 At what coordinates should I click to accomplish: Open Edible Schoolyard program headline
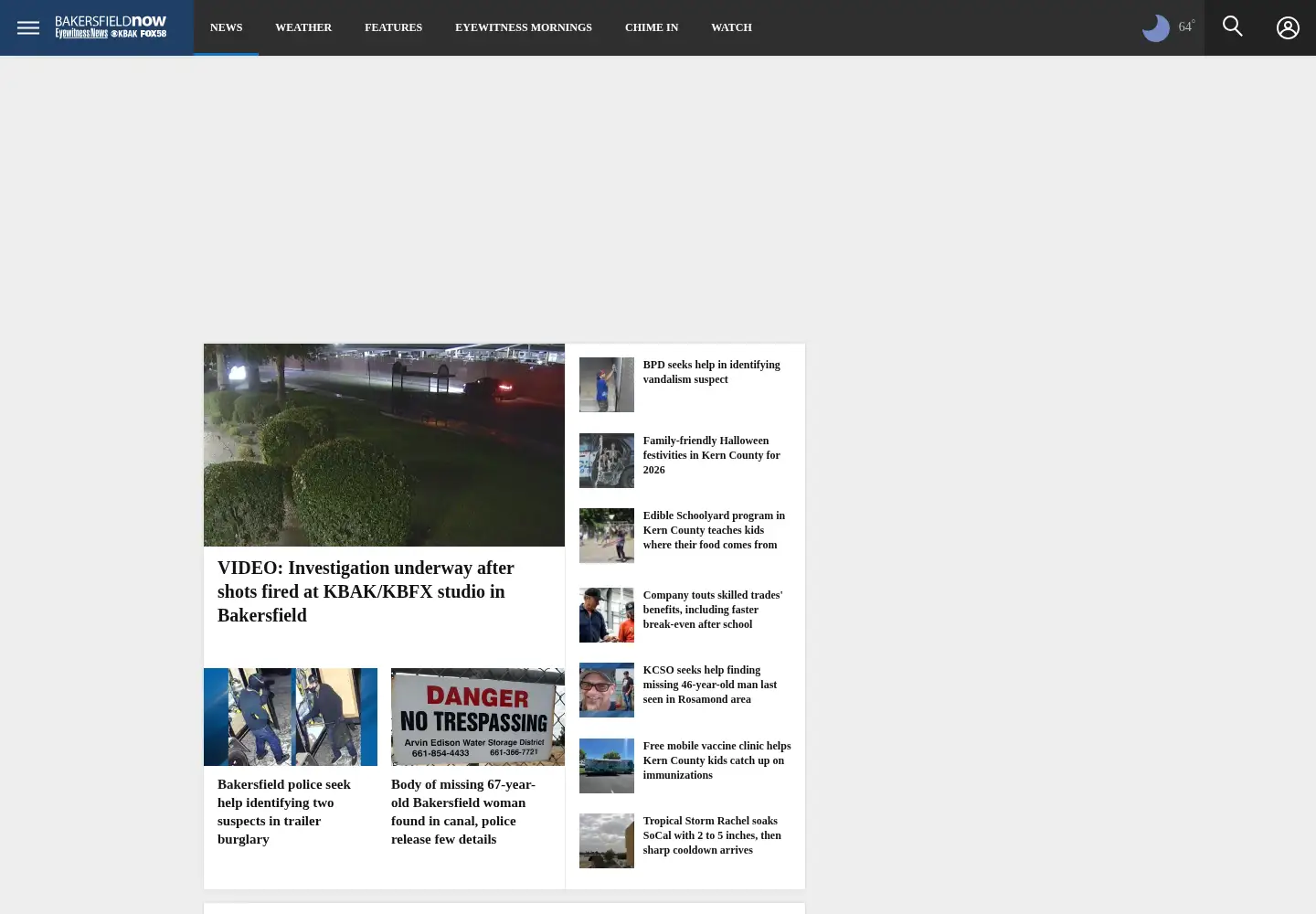(x=714, y=530)
